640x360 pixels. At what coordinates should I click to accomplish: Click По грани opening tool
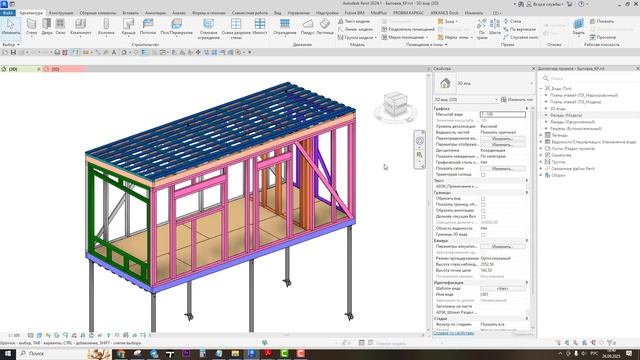click(482, 29)
